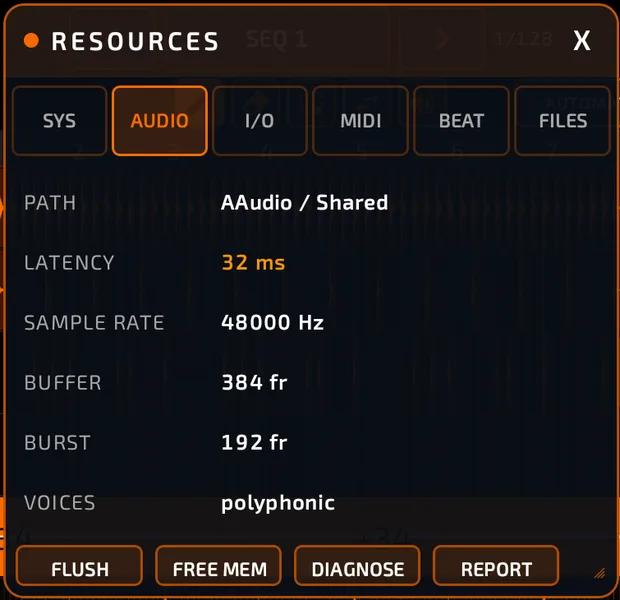Close the Resources panel with X

(582, 40)
